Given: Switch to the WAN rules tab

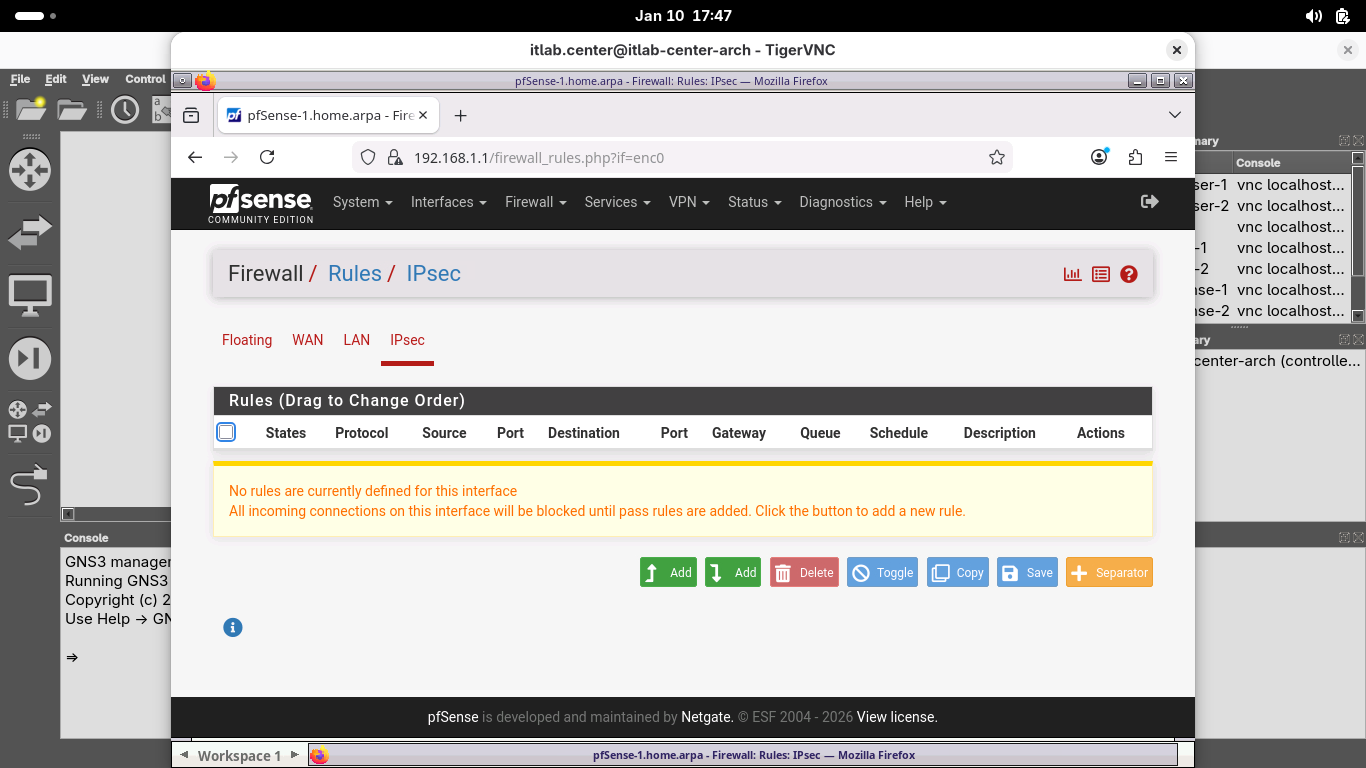Looking at the screenshot, I should [307, 340].
